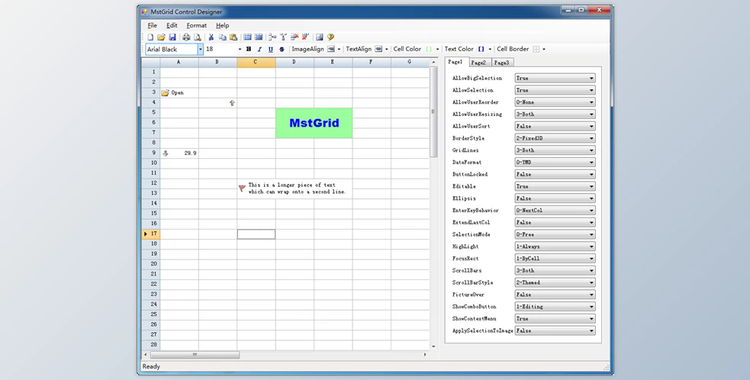Expand the Cell Border dropdown arrow
Screen dimensions: 750x380
point(544,49)
